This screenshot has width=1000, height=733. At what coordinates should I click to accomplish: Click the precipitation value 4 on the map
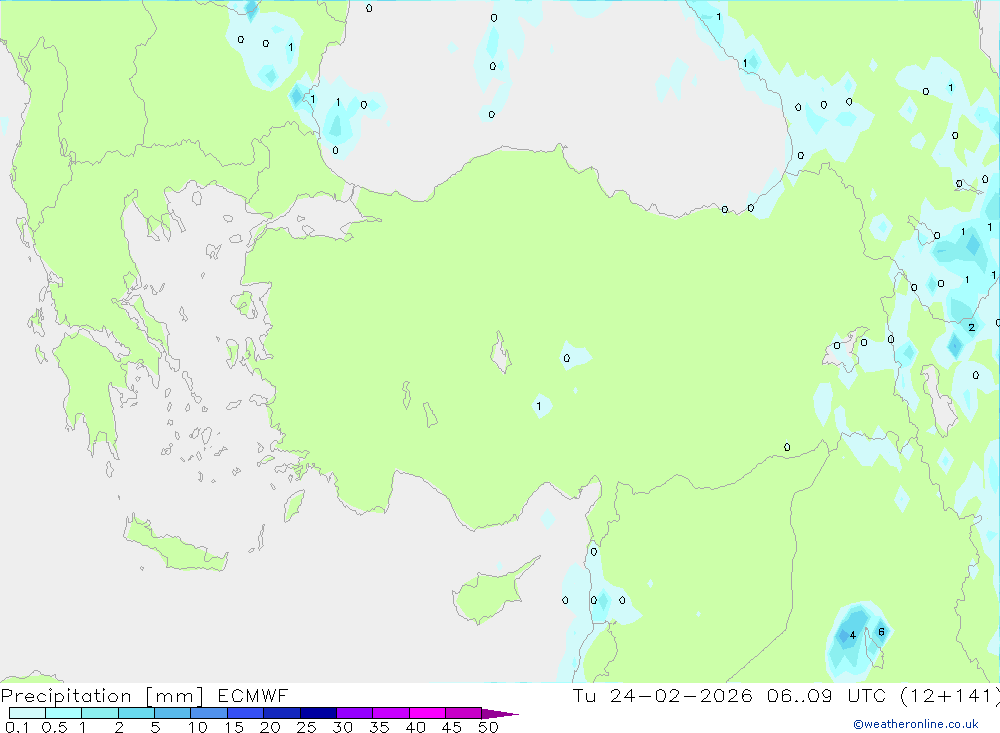click(x=853, y=635)
